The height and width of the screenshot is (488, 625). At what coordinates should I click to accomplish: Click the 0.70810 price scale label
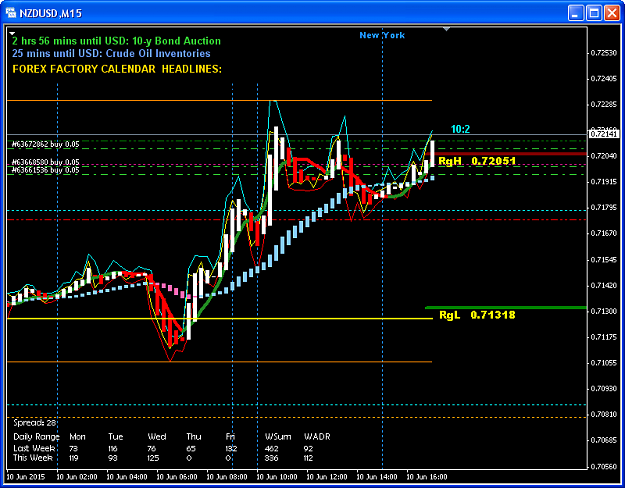click(x=604, y=414)
